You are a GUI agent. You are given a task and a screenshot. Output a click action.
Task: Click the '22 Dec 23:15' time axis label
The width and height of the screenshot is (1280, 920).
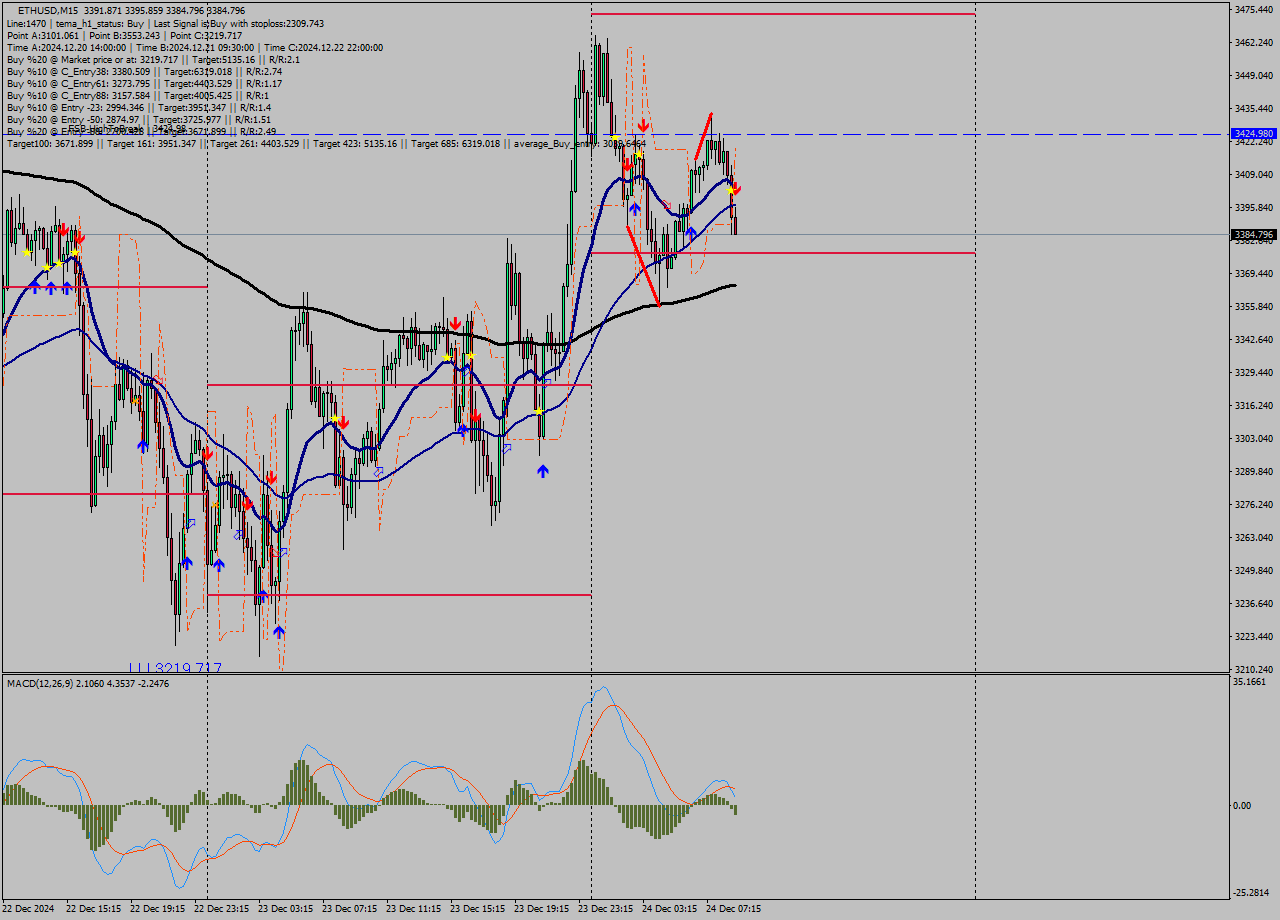221,909
